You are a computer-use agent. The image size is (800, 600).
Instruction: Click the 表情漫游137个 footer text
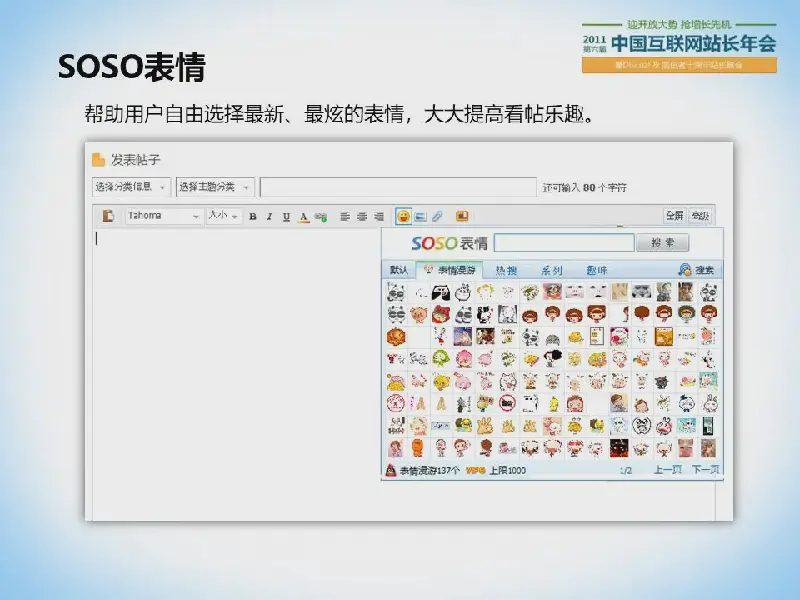click(430, 470)
